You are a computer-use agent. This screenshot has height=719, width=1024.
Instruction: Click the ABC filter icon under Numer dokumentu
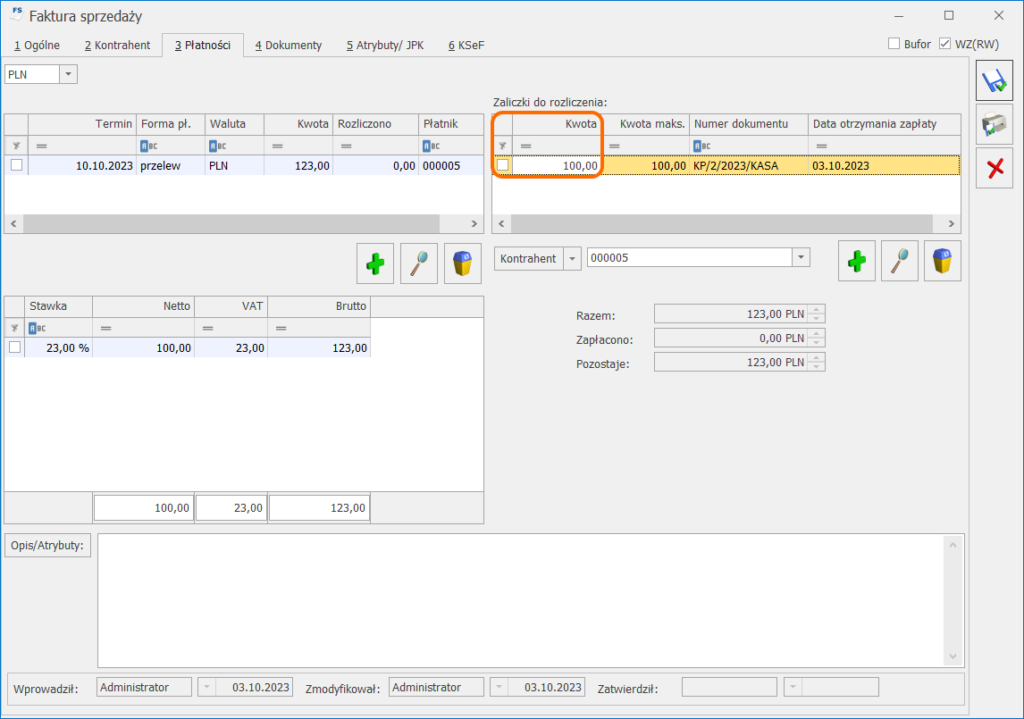(x=702, y=146)
